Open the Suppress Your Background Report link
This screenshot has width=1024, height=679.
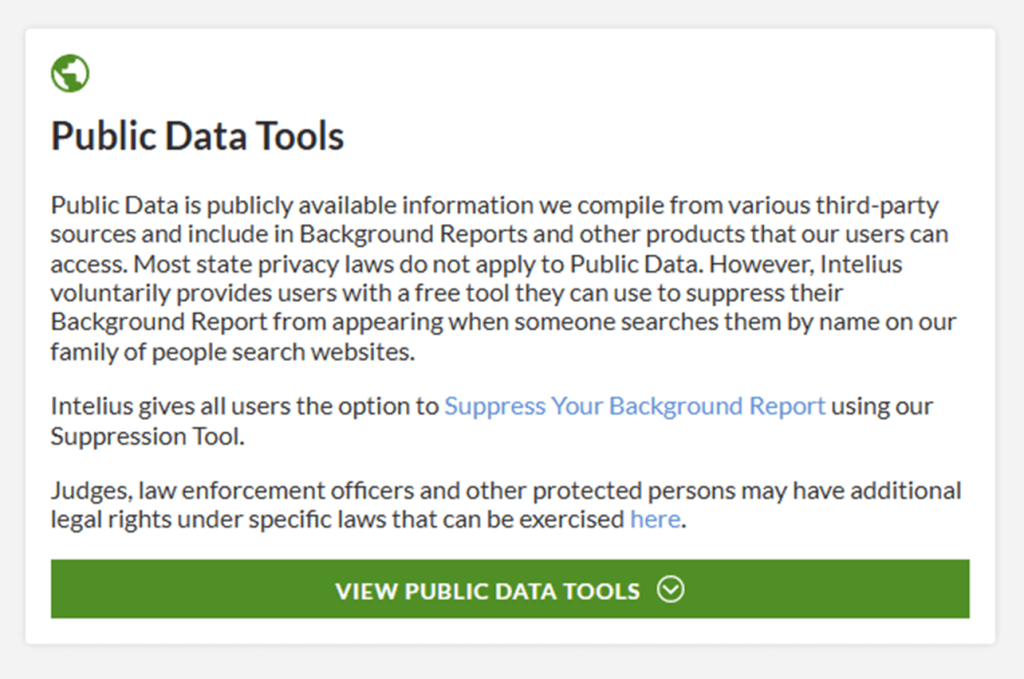point(634,406)
